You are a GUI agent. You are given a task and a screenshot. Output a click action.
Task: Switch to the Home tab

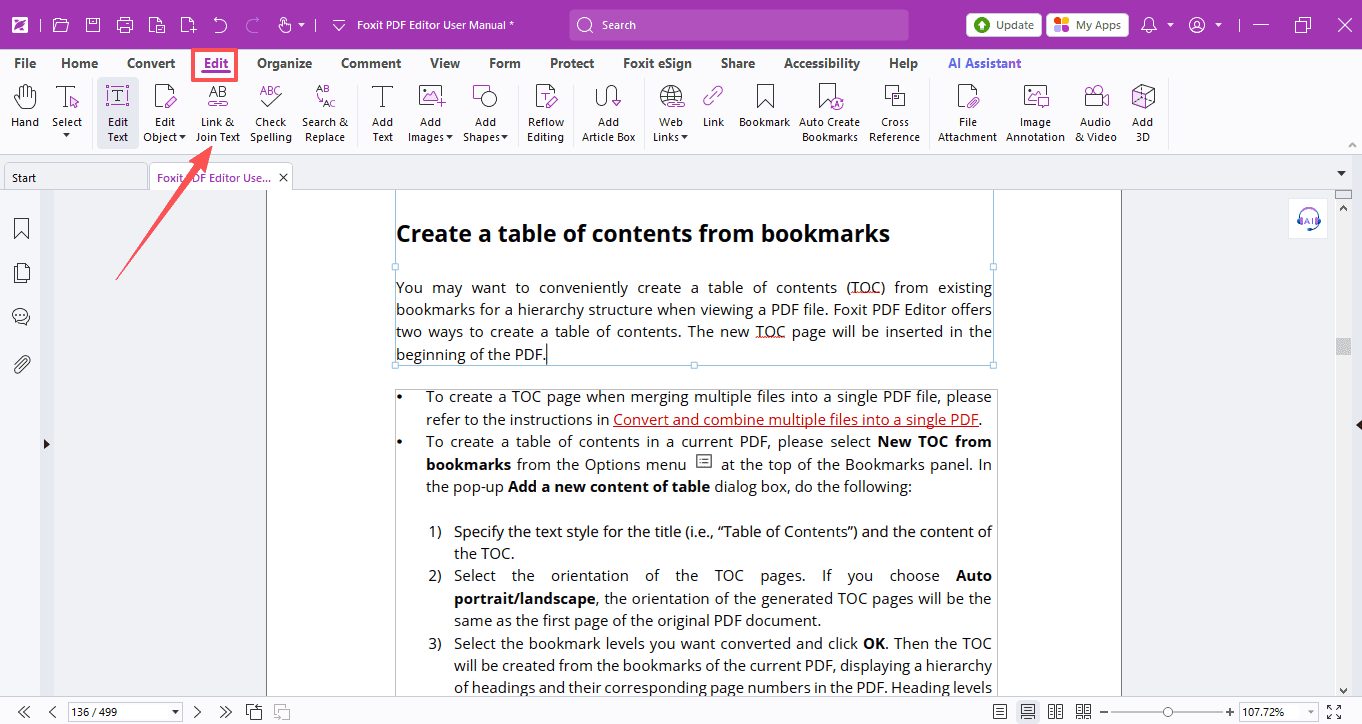click(80, 63)
